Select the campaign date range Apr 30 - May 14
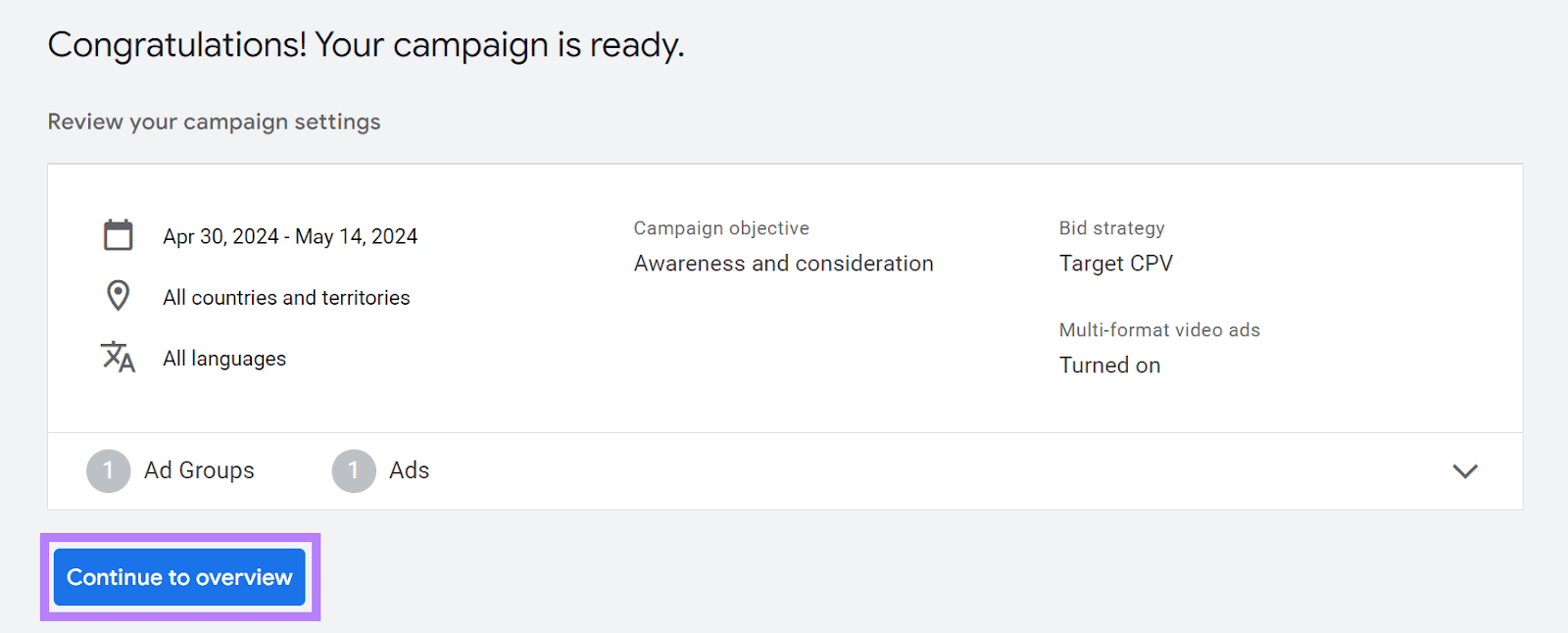1568x633 pixels. coord(289,236)
